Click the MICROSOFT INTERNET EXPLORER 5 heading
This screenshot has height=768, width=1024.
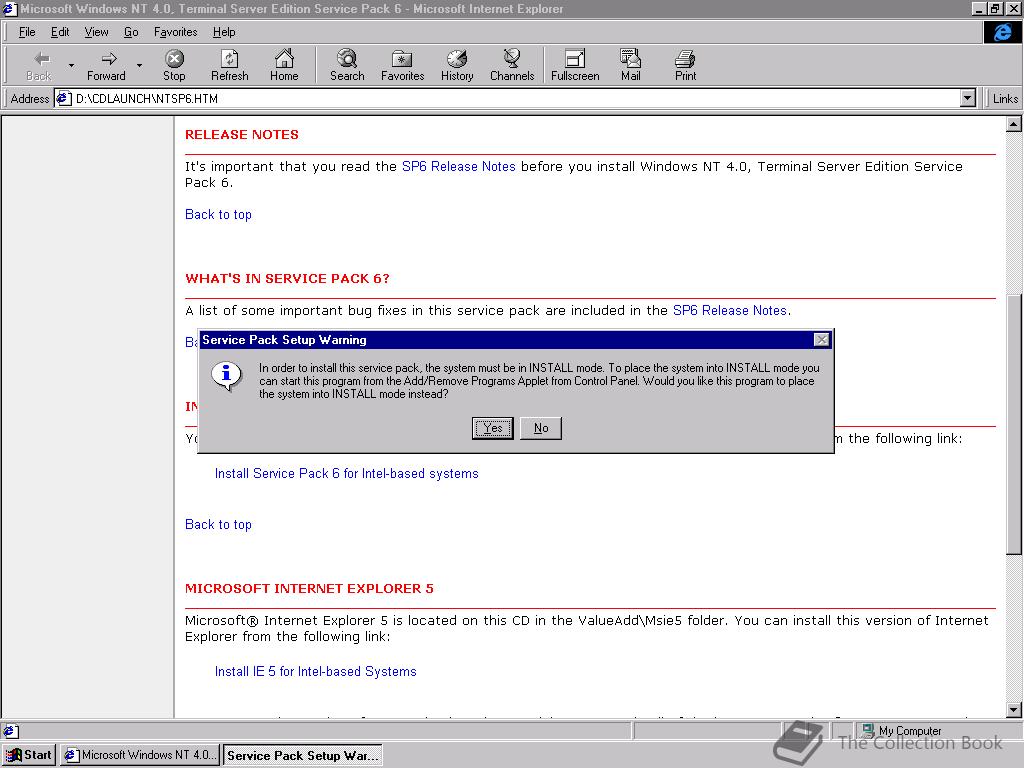coord(309,588)
